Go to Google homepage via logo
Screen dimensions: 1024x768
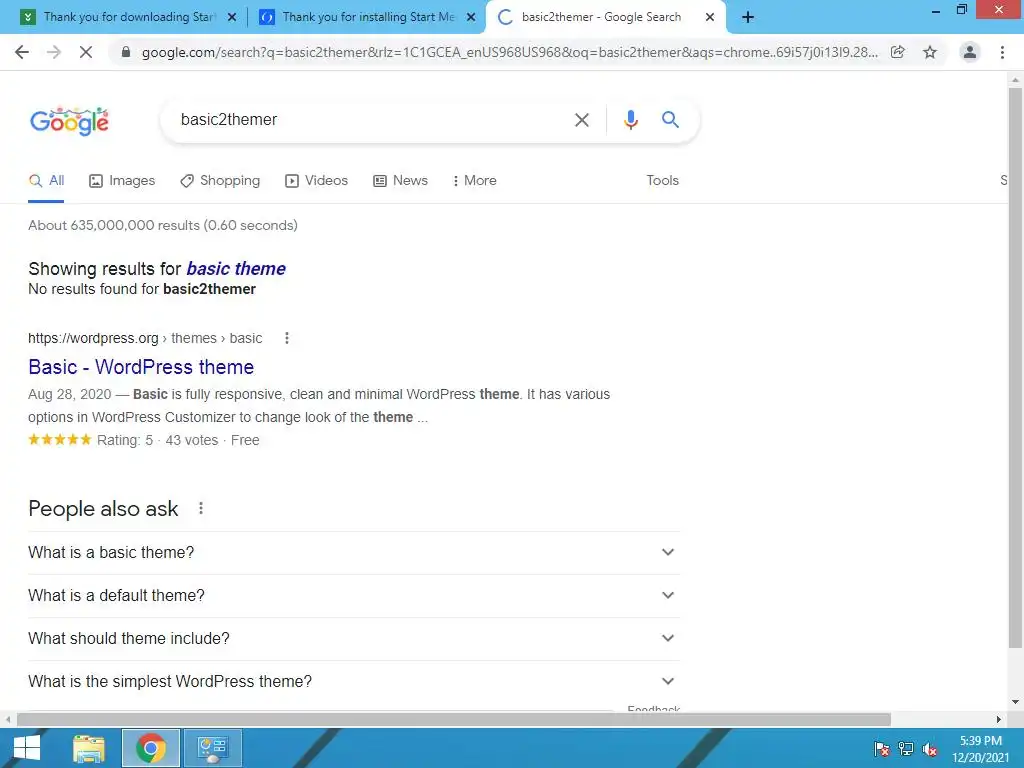[x=69, y=121]
